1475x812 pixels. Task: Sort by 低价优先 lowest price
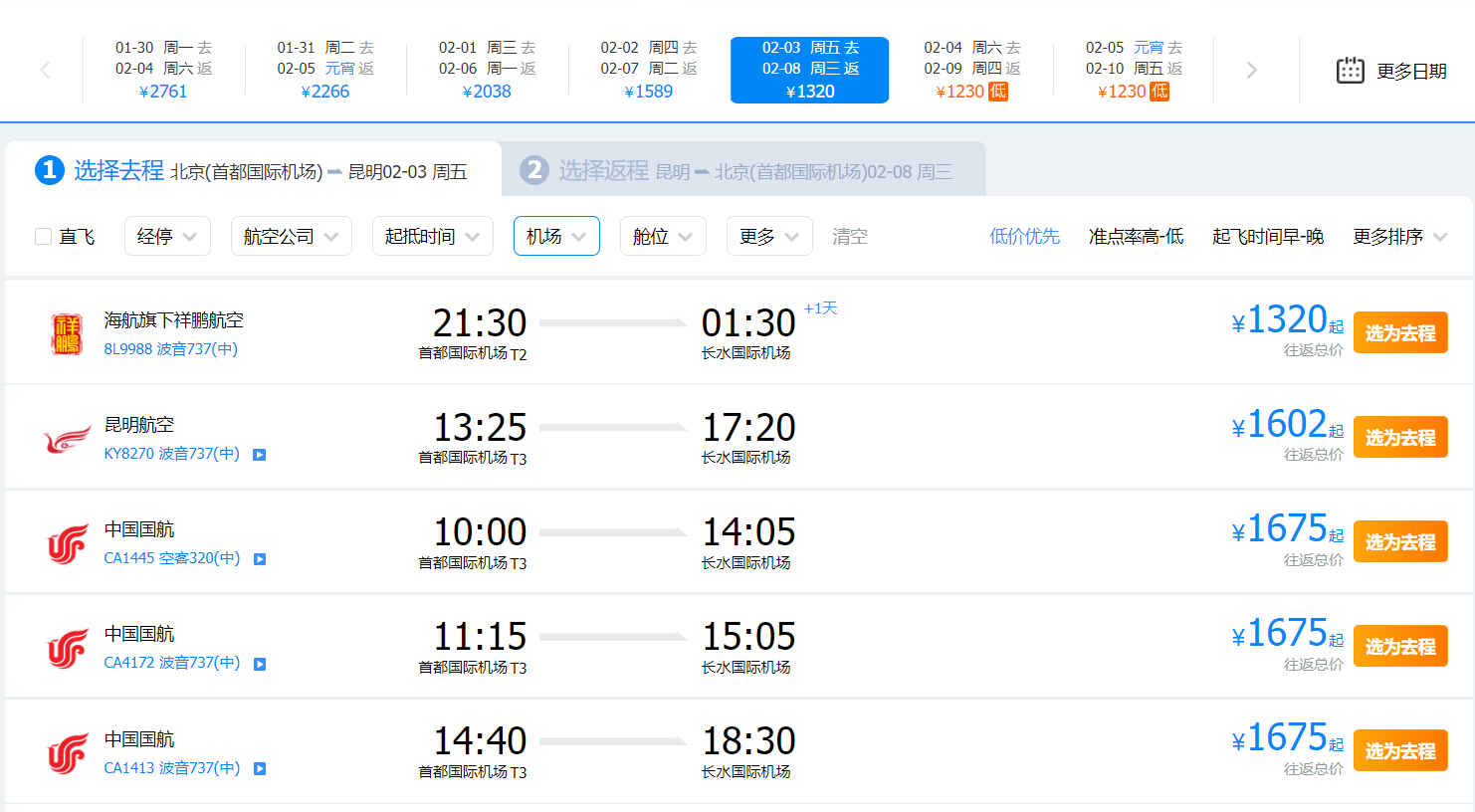coord(1024,237)
